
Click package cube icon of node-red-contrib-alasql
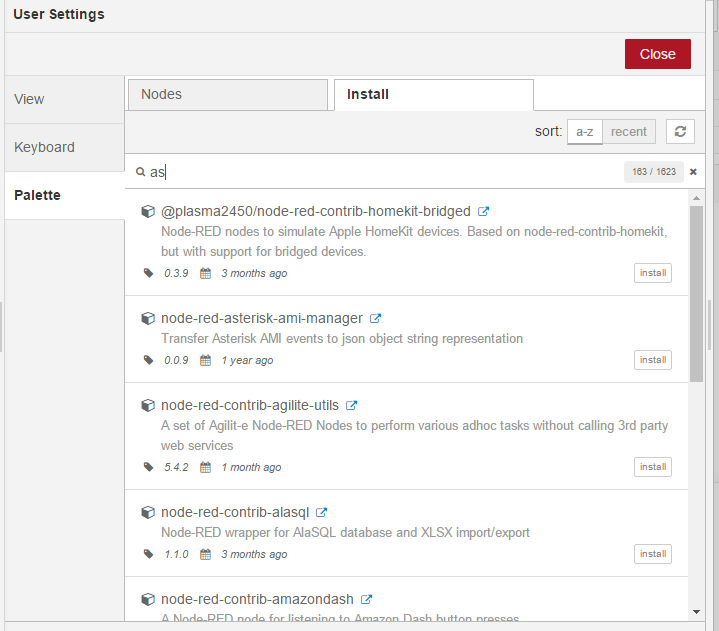pyautogui.click(x=148, y=512)
